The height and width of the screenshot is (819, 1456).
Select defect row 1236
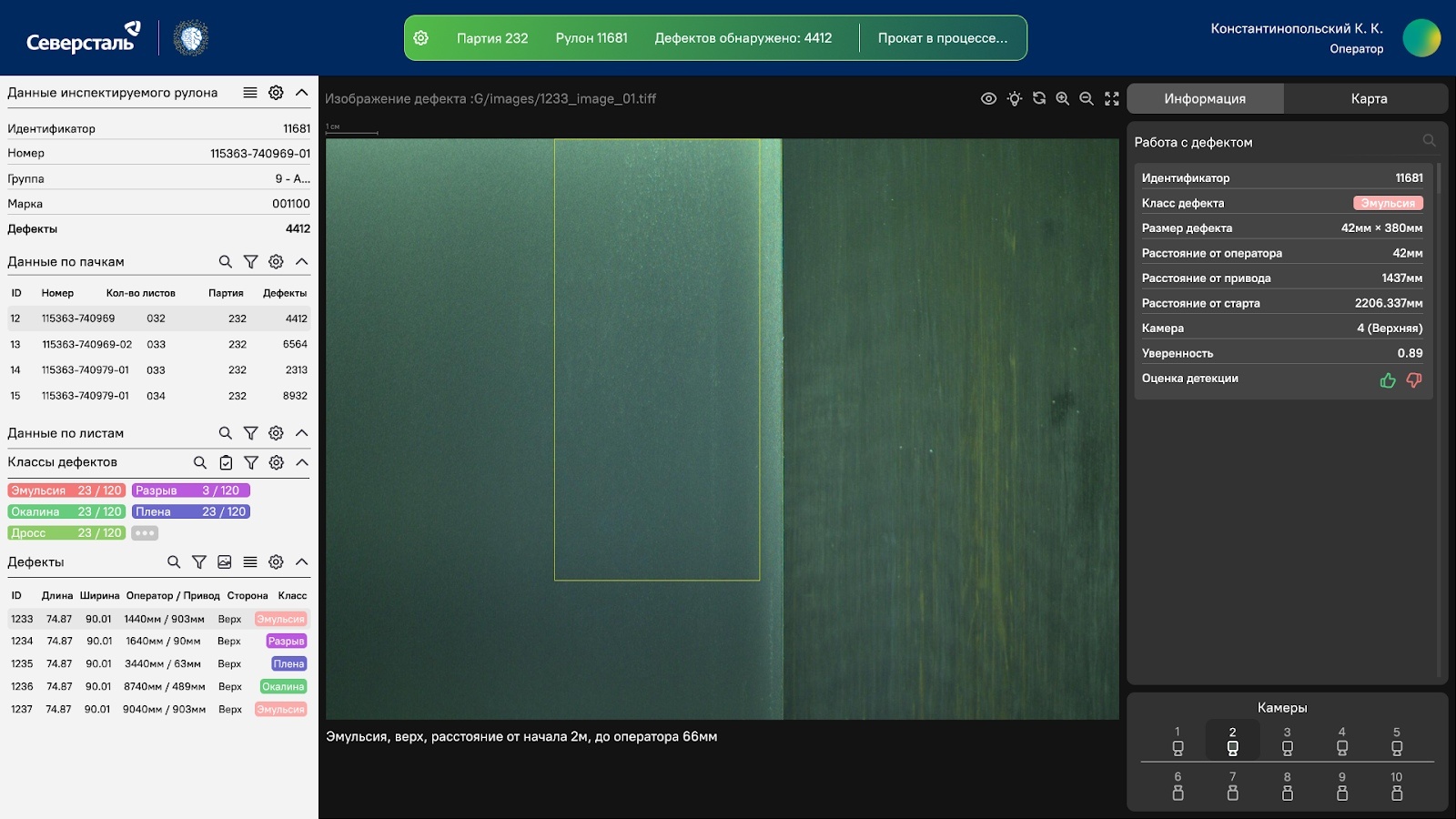click(x=159, y=687)
